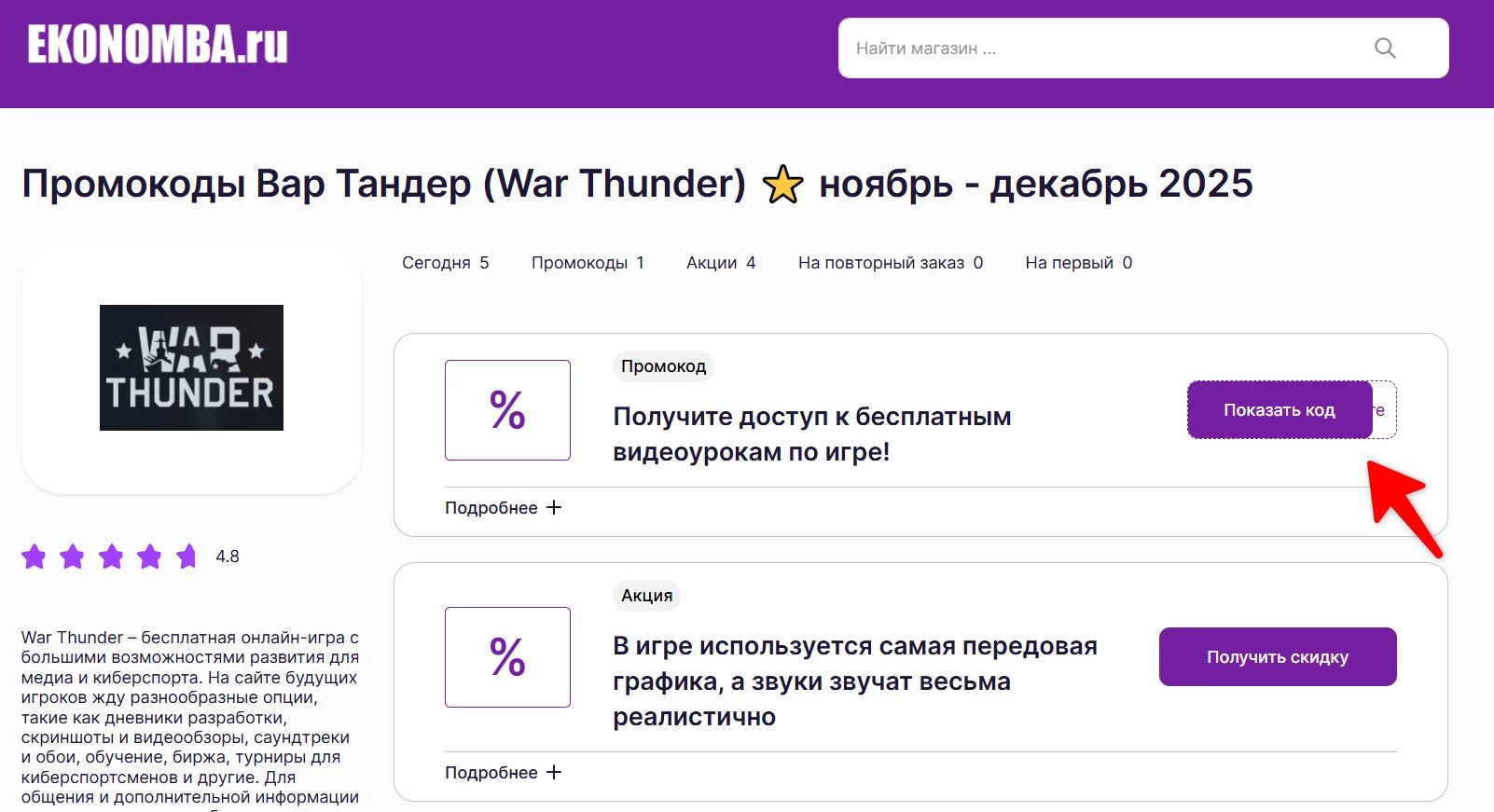Click the "Показать код" button
Image resolution: width=1494 pixels, height=812 pixels.
[1280, 409]
